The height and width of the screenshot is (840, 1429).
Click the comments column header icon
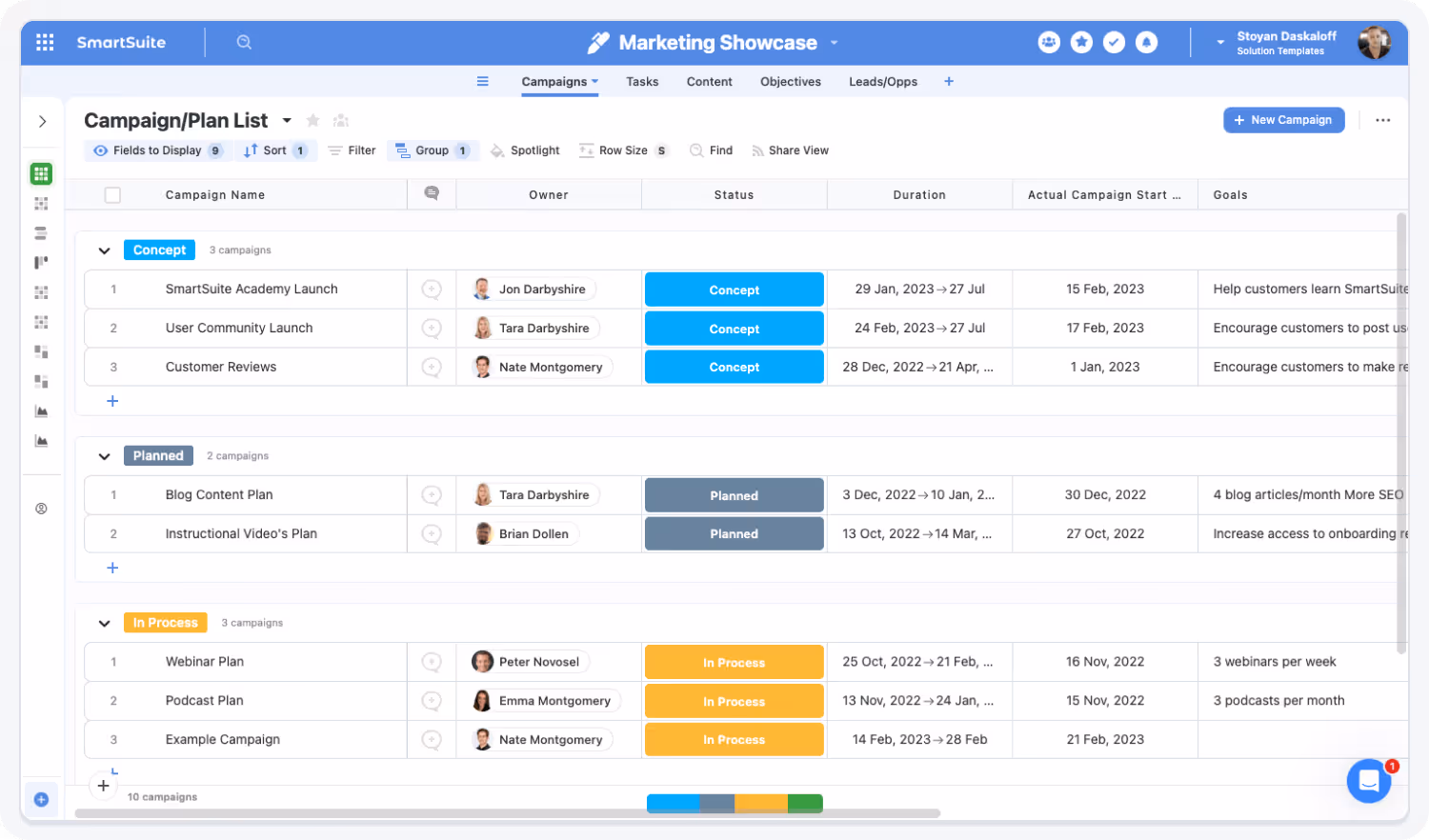click(x=432, y=193)
